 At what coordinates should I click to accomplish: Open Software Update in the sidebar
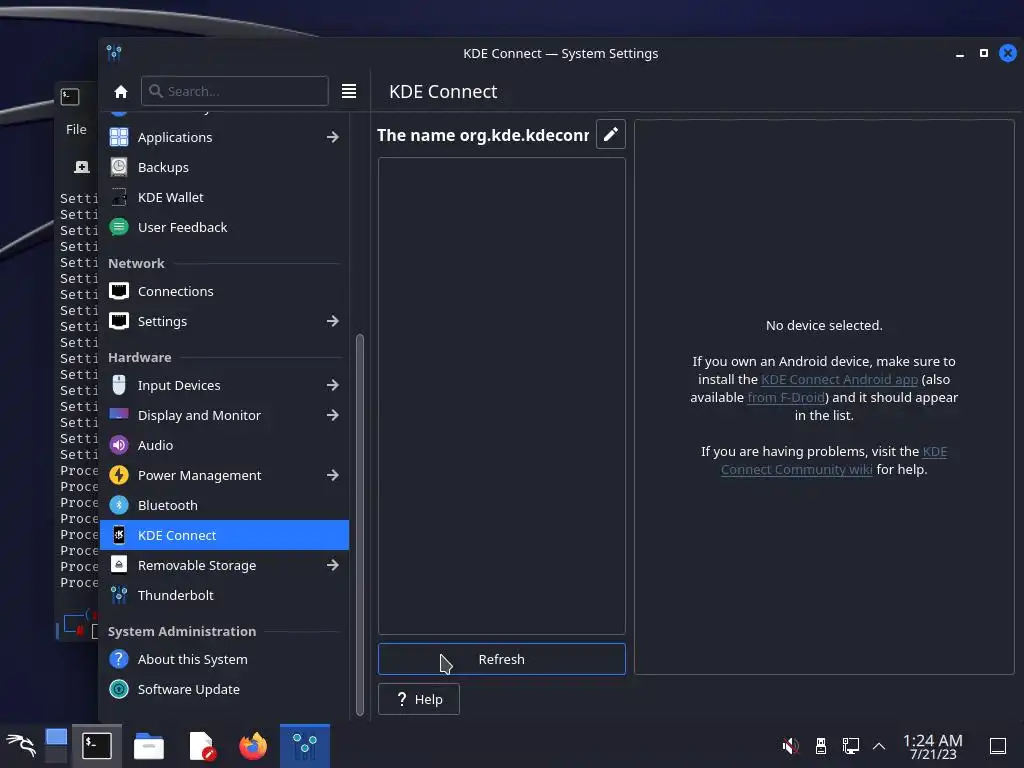click(225, 690)
